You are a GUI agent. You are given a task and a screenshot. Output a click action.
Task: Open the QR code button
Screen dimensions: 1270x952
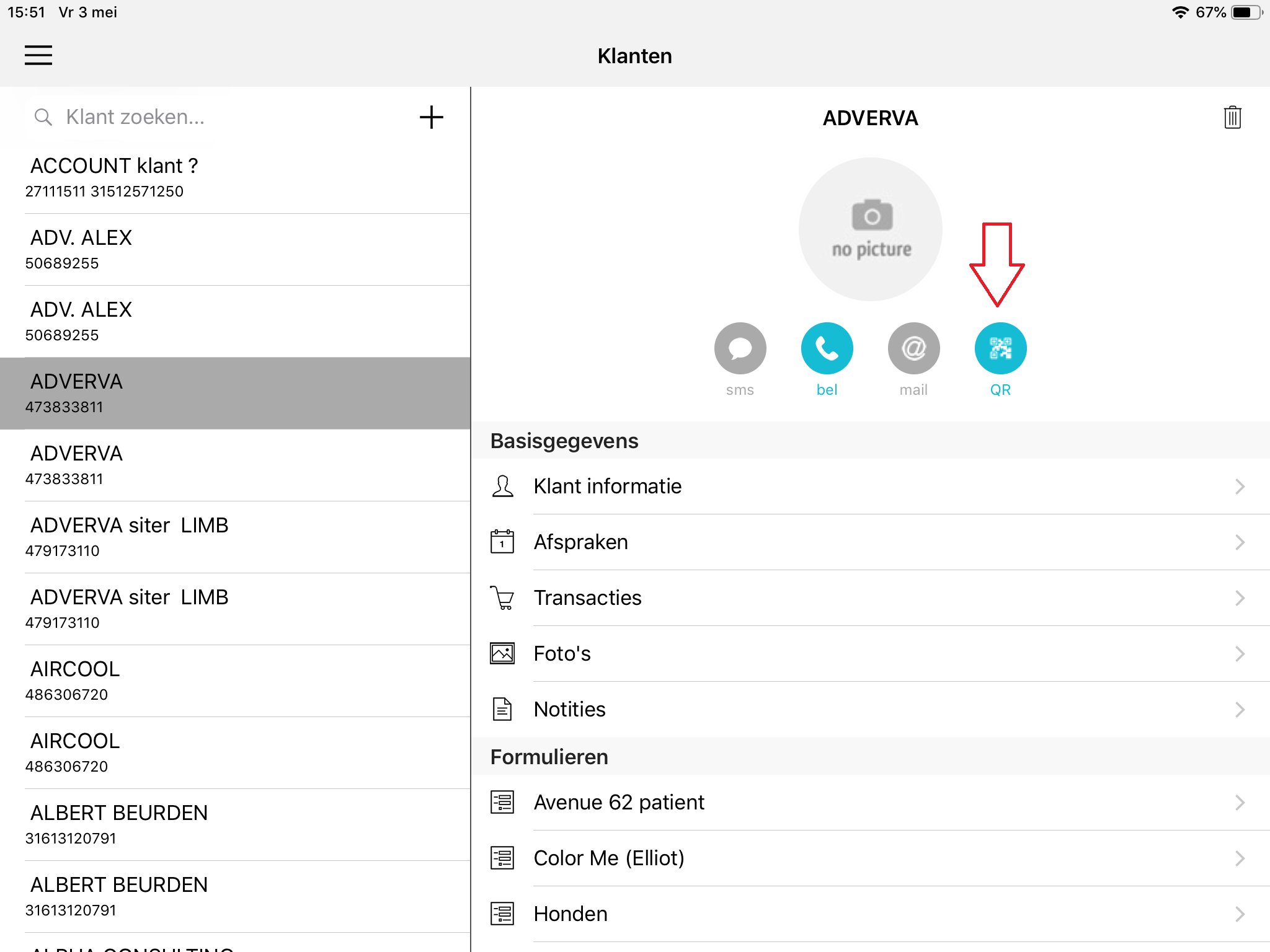click(1000, 348)
